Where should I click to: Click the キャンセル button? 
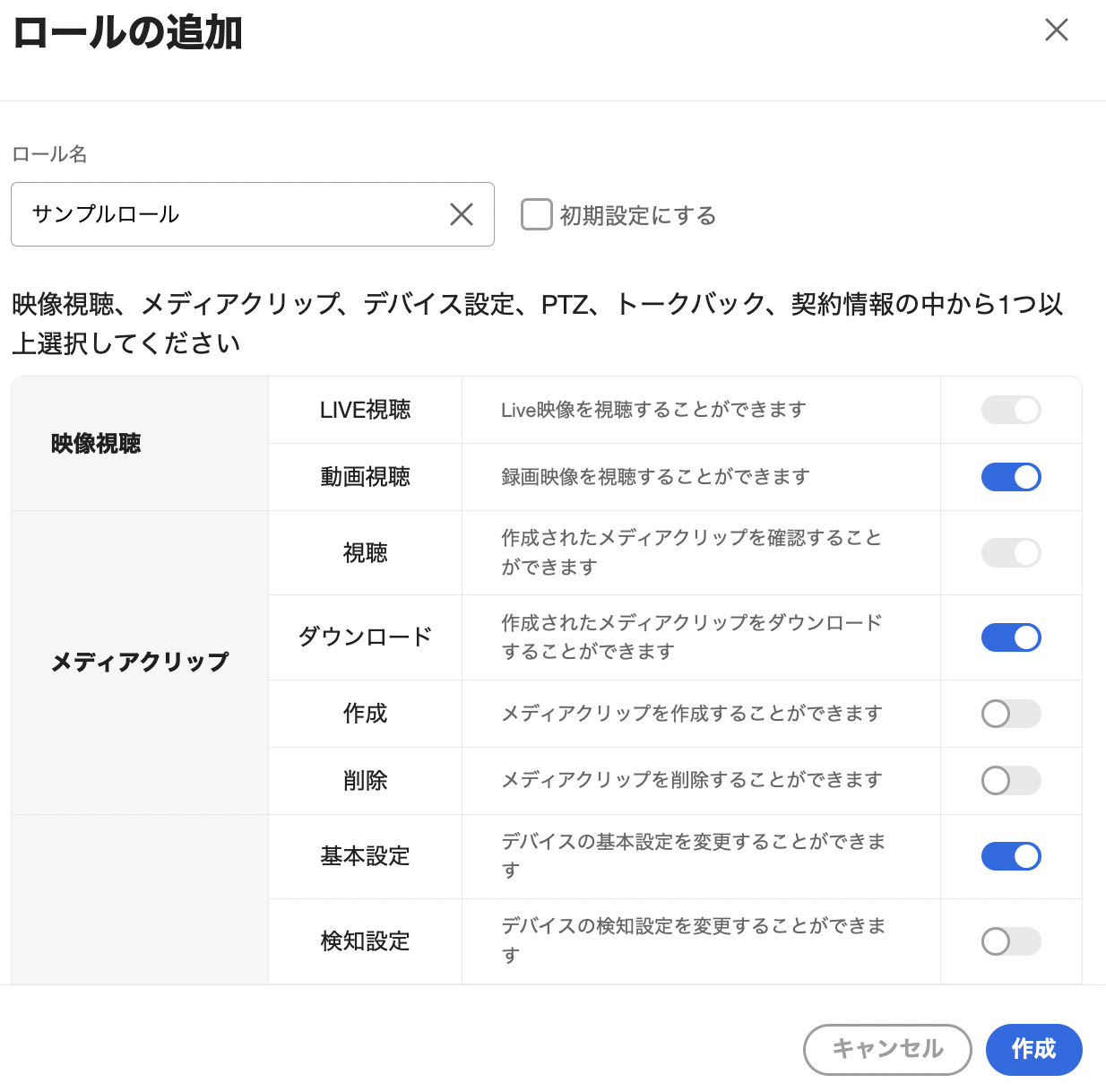887,1050
